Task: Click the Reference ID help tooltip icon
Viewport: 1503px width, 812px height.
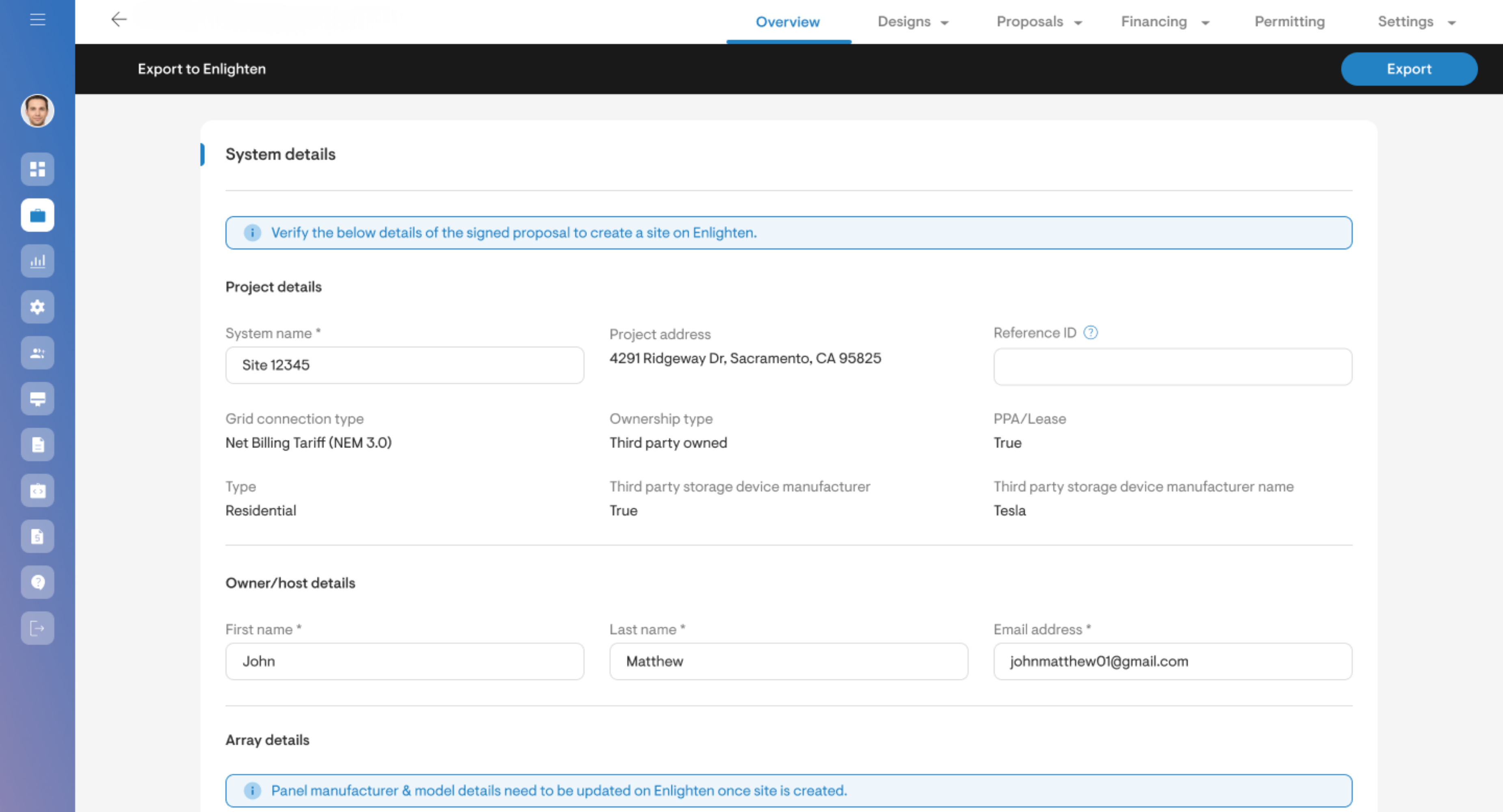Action: pyautogui.click(x=1091, y=333)
